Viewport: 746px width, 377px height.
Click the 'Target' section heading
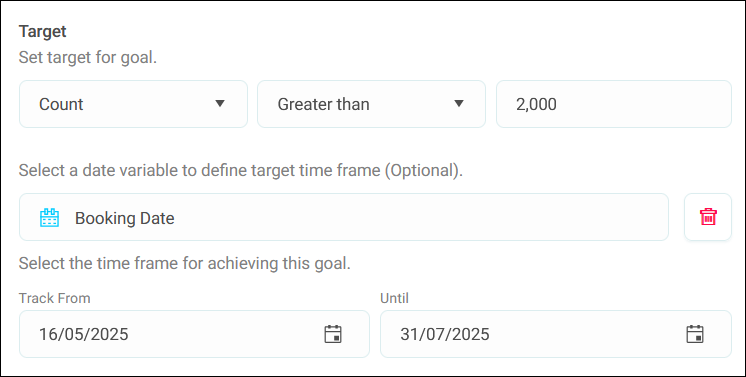pos(42,31)
